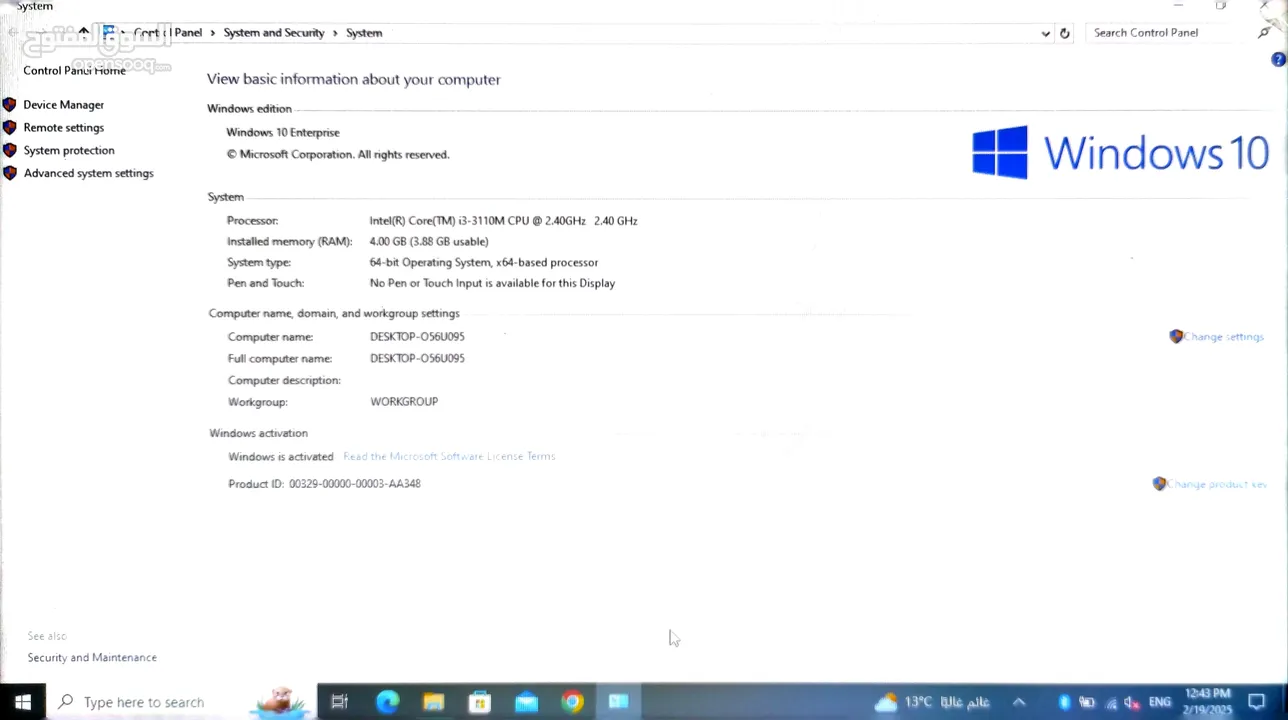Open the Windows Start button
Viewport: 1288px width, 720px height.
[22, 702]
